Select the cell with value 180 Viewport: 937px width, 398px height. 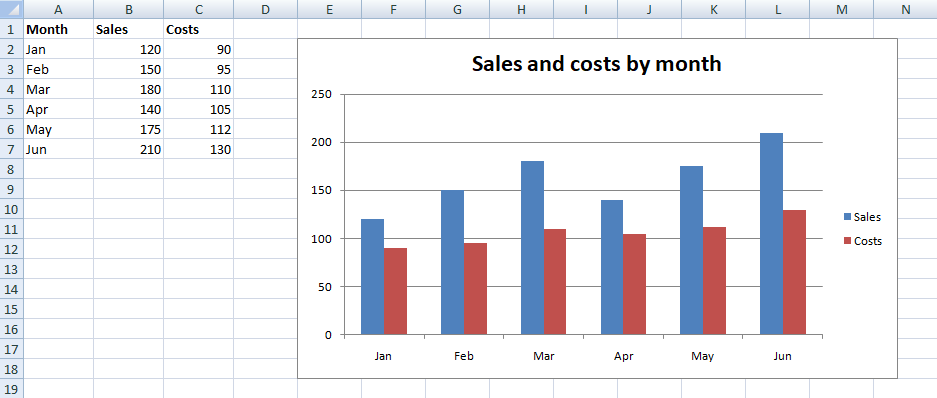(128, 89)
